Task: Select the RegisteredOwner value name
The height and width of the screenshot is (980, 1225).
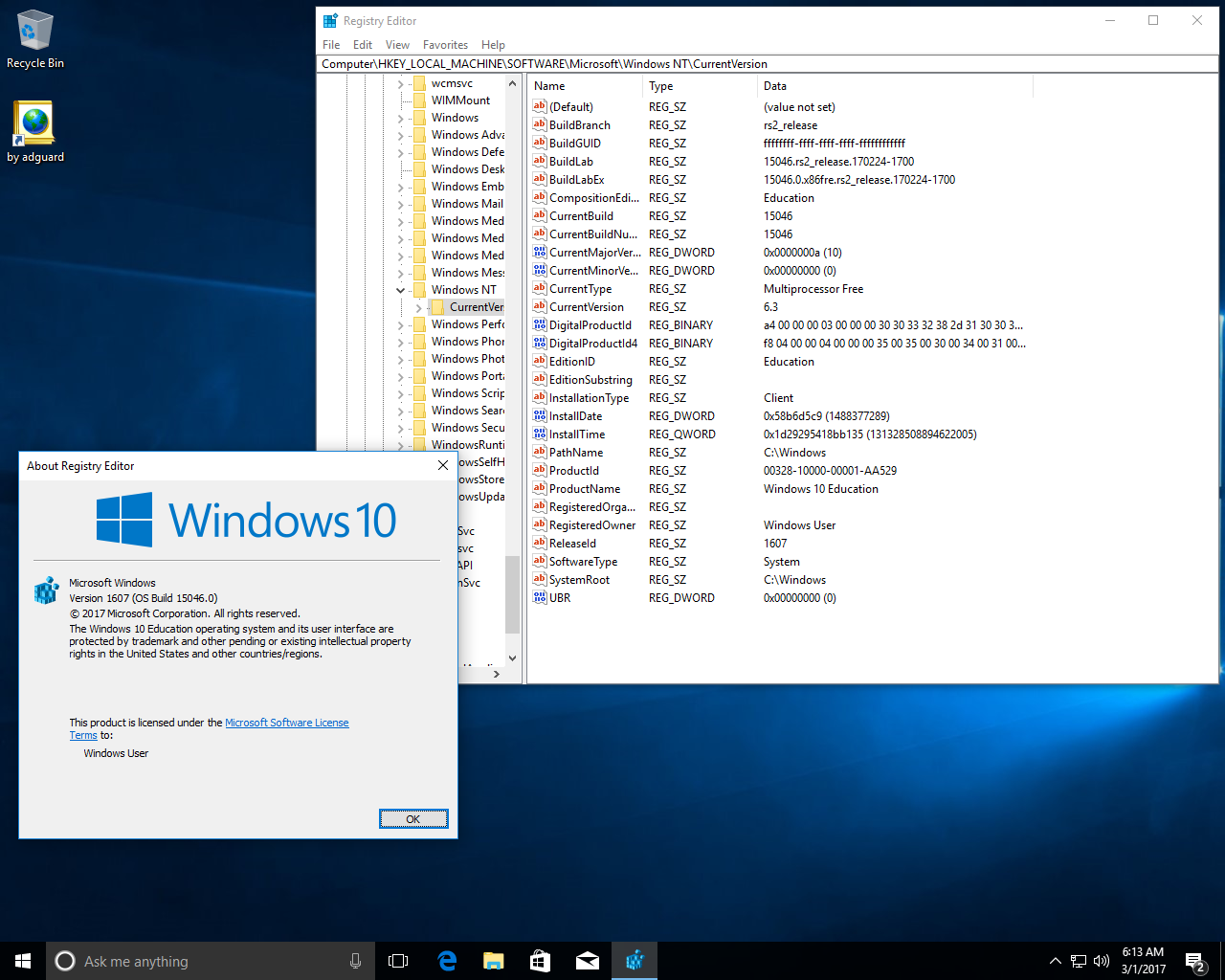Action: click(591, 524)
